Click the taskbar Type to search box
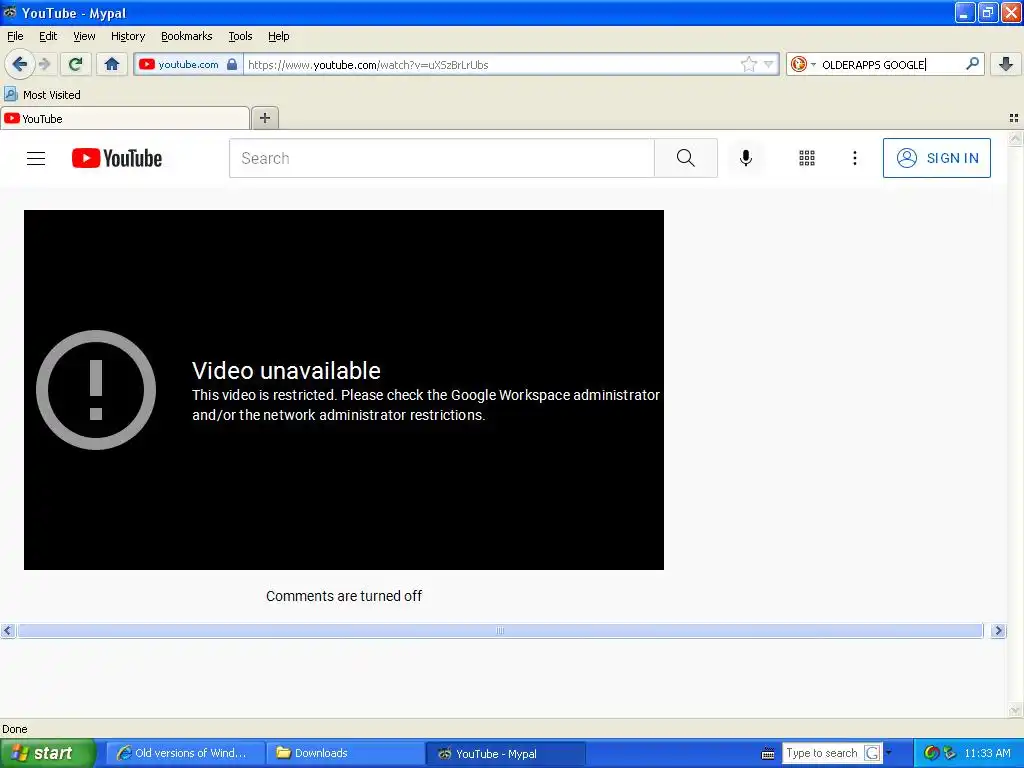Image resolution: width=1024 pixels, height=768 pixels. 822,753
